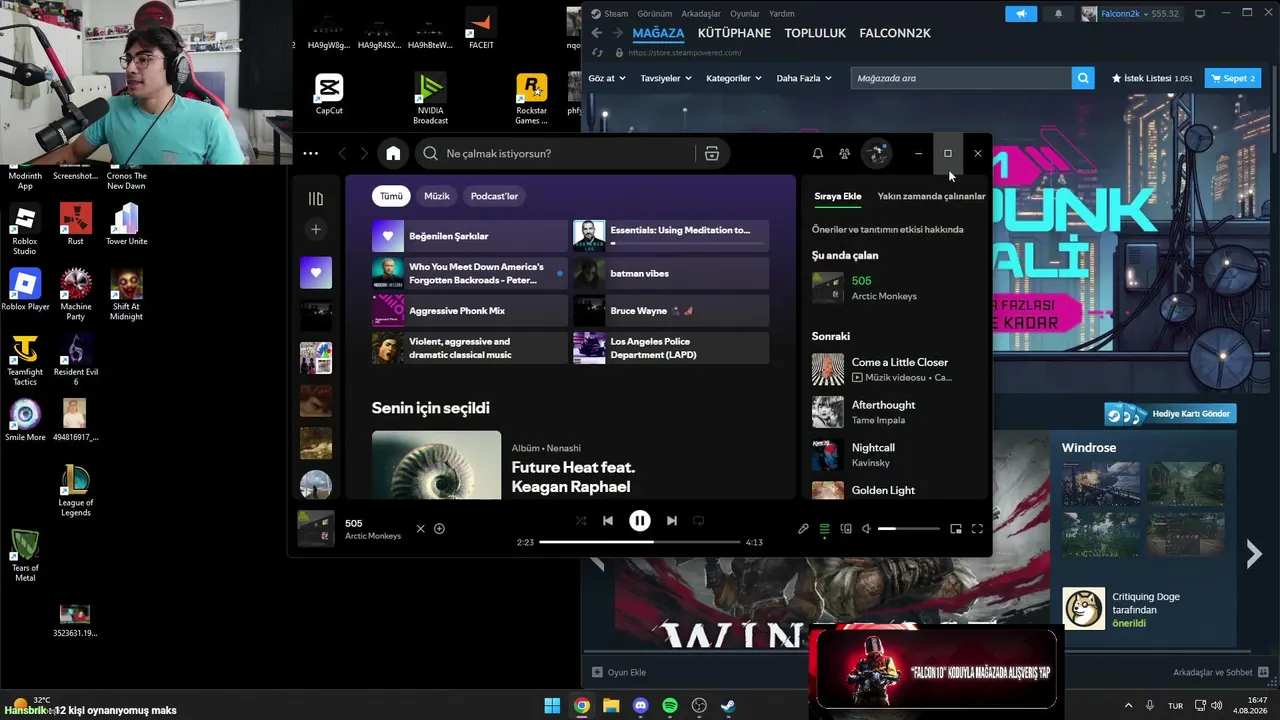Open Sepet cart in Steam
1280x720 pixels.
(1233, 78)
